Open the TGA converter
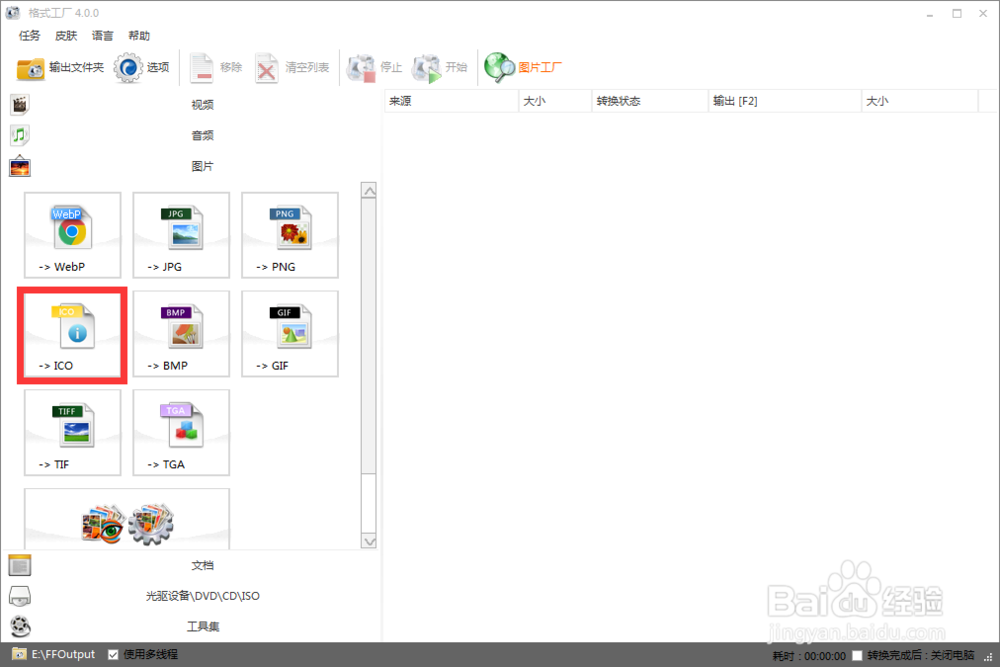1000x667 pixels. [181, 432]
